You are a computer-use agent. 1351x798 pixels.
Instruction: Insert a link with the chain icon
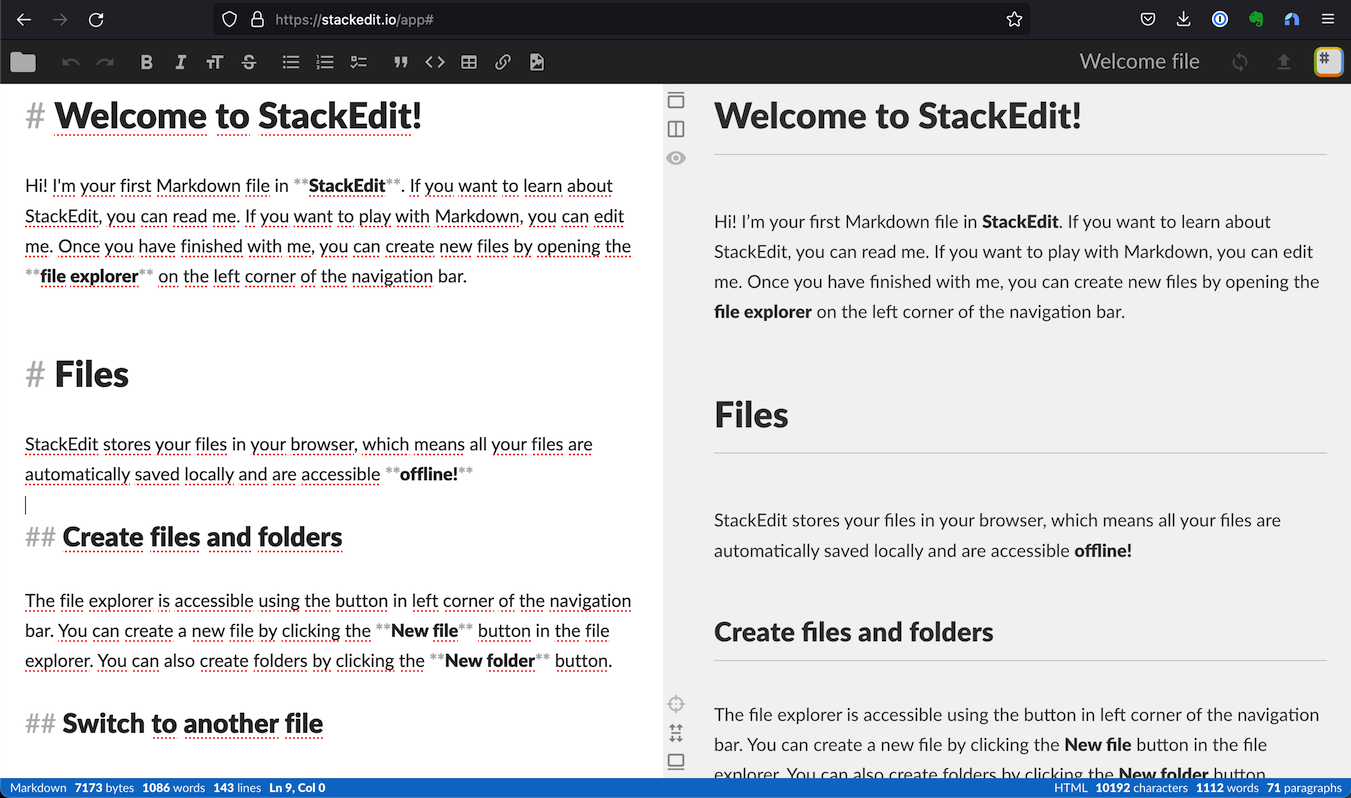(503, 62)
